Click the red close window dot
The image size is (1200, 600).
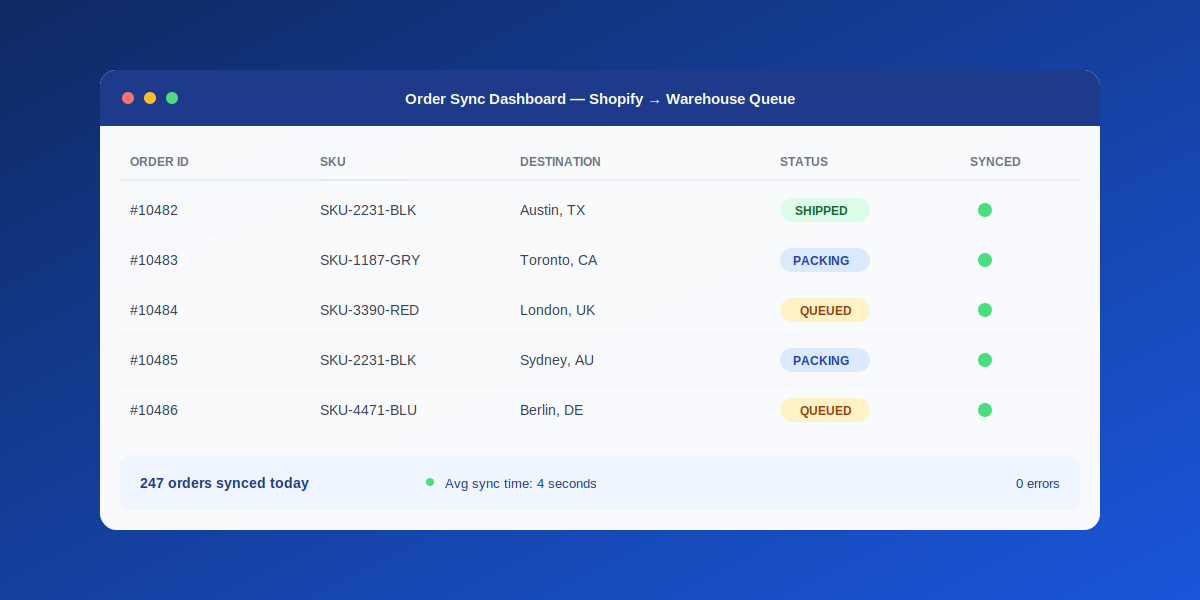point(128,98)
